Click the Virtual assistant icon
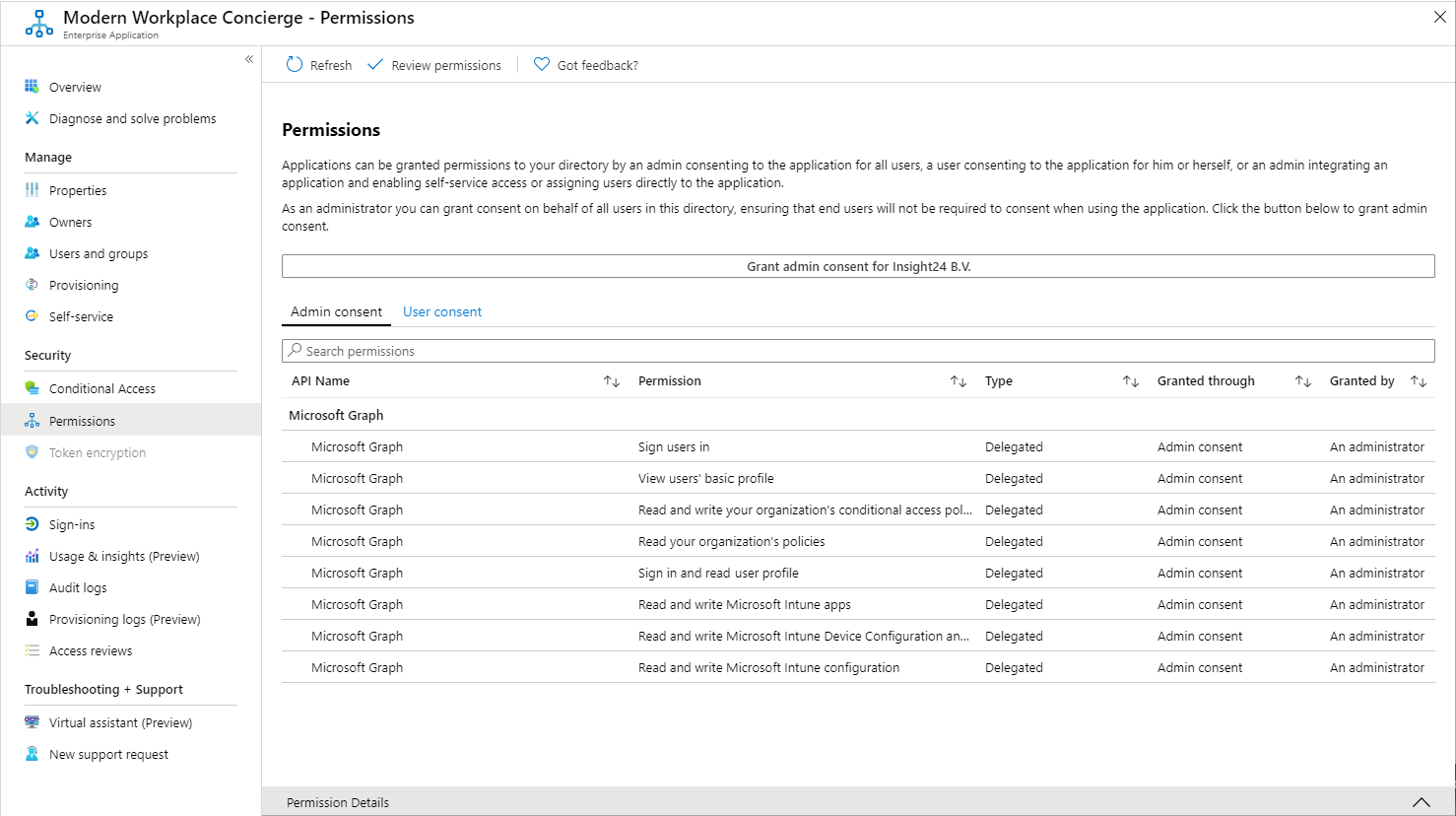This screenshot has width=1456, height=816. click(32, 722)
